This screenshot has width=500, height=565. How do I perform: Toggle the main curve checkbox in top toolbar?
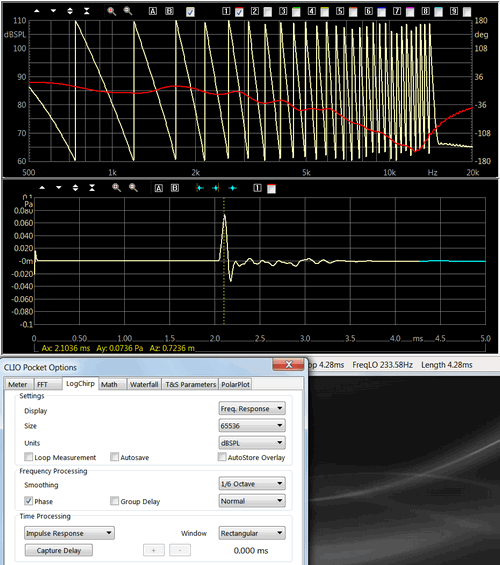[190, 12]
